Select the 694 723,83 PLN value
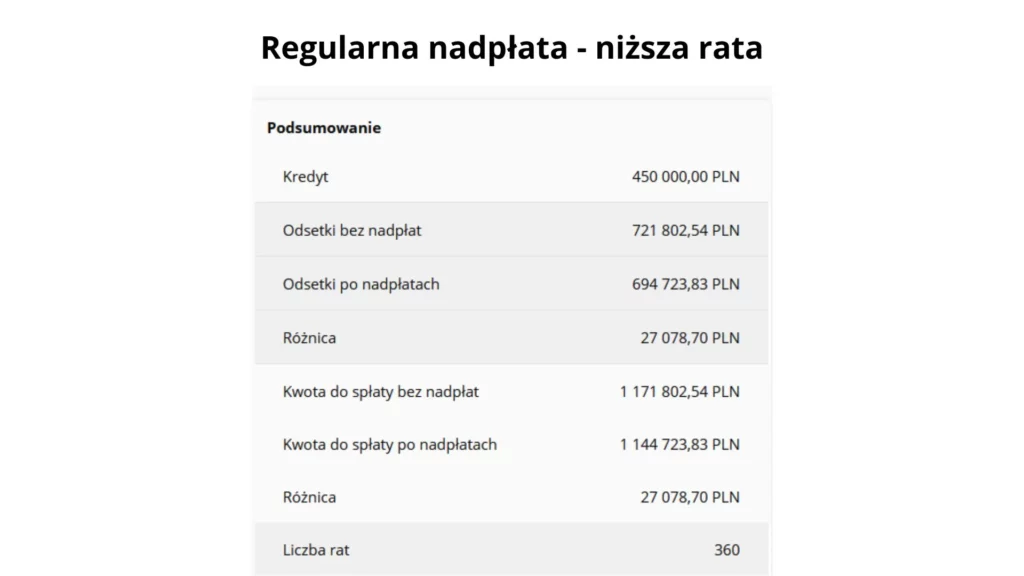The image size is (1024, 576). click(686, 284)
